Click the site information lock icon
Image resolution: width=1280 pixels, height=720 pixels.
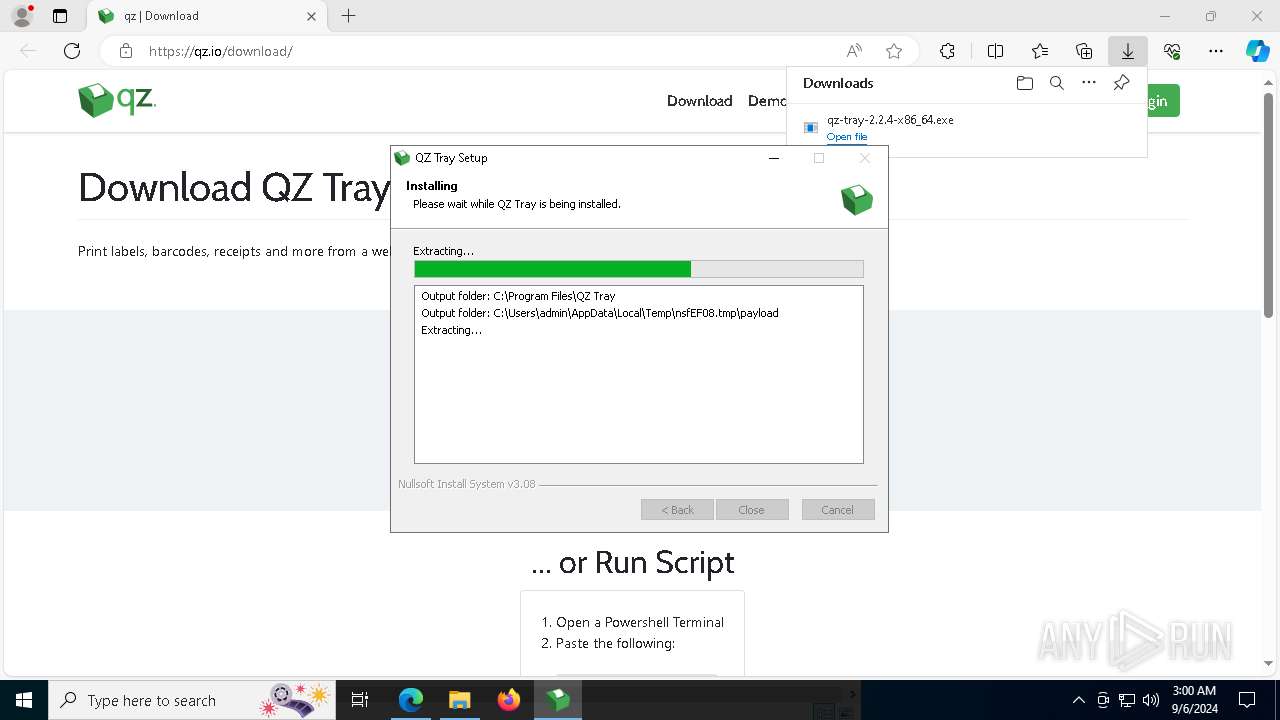pyautogui.click(x=126, y=51)
